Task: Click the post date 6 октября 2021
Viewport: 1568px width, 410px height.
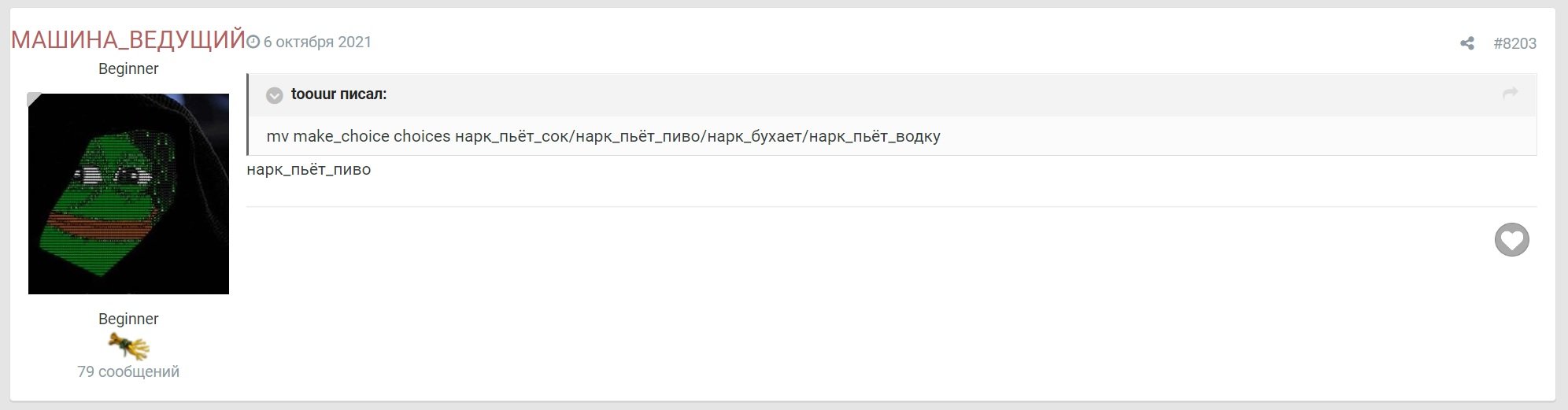Action: 317,42
